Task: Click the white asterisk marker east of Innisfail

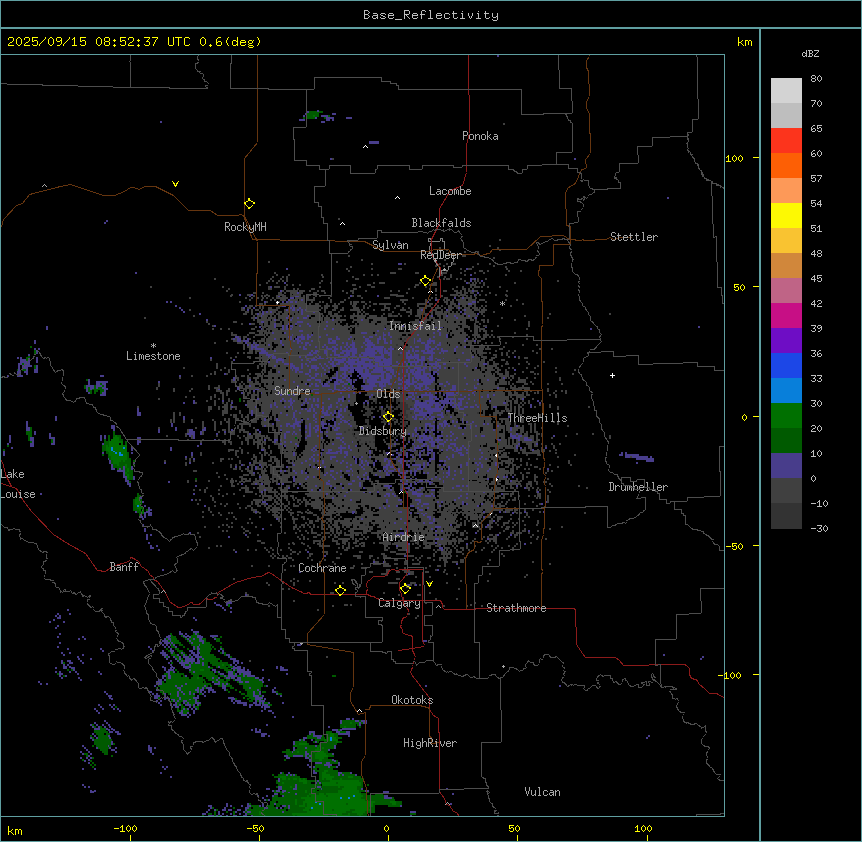Action: [x=502, y=303]
